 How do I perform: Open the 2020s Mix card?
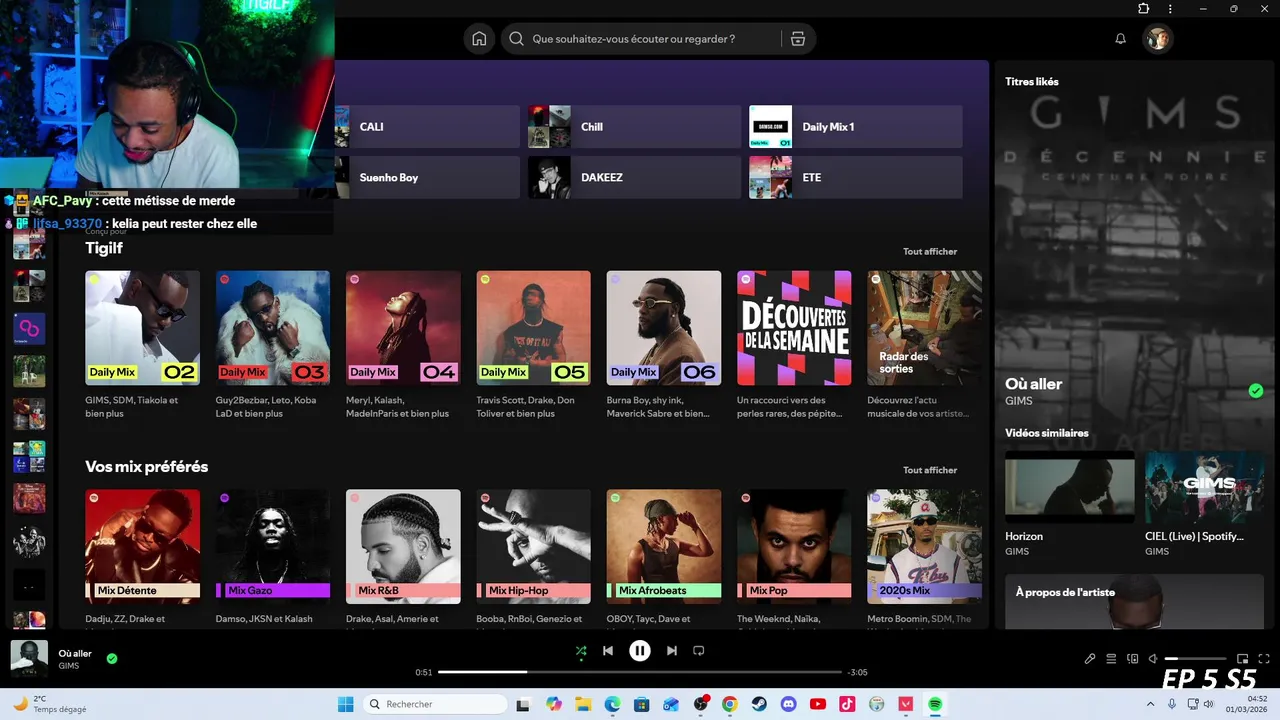coord(925,546)
